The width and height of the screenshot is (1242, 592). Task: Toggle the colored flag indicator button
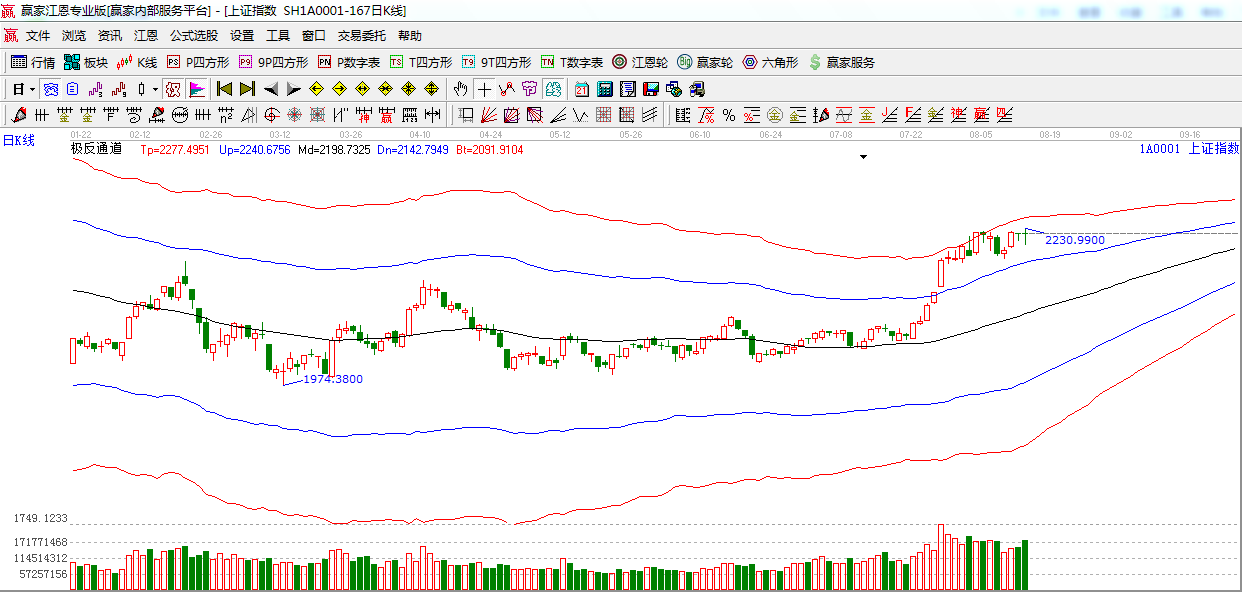(196, 89)
